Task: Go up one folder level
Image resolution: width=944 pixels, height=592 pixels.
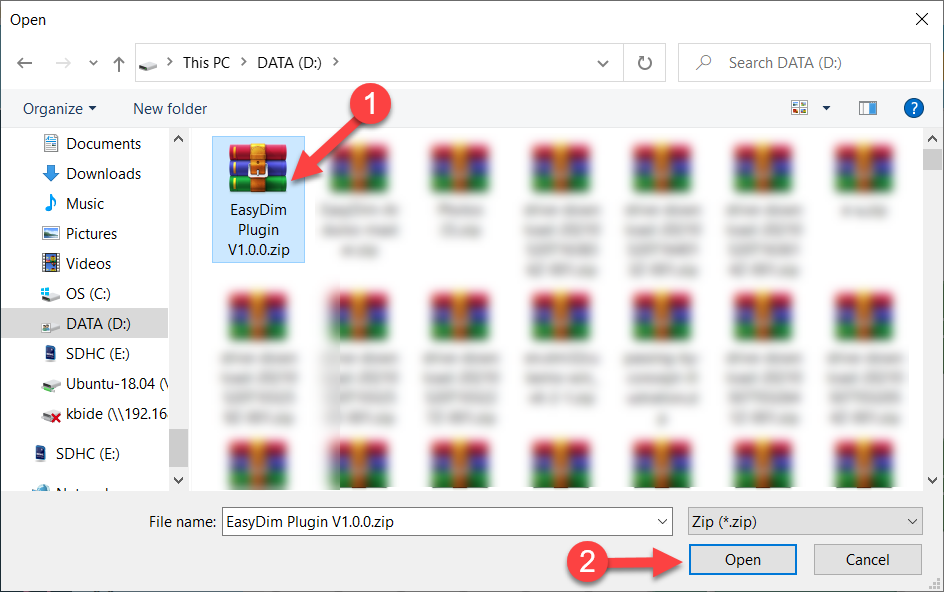Action: (x=119, y=63)
